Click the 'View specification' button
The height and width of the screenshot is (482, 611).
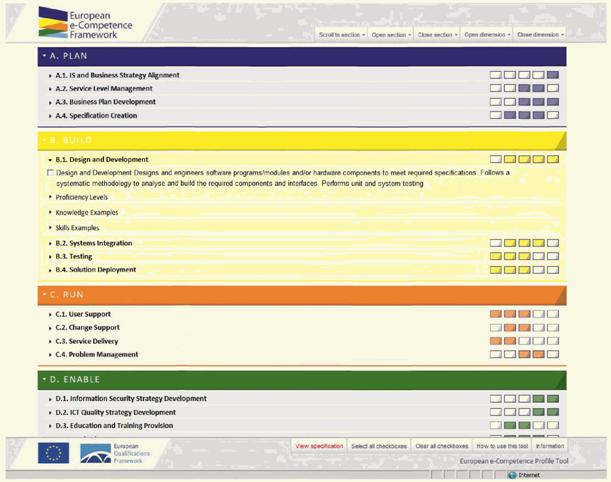(319, 445)
